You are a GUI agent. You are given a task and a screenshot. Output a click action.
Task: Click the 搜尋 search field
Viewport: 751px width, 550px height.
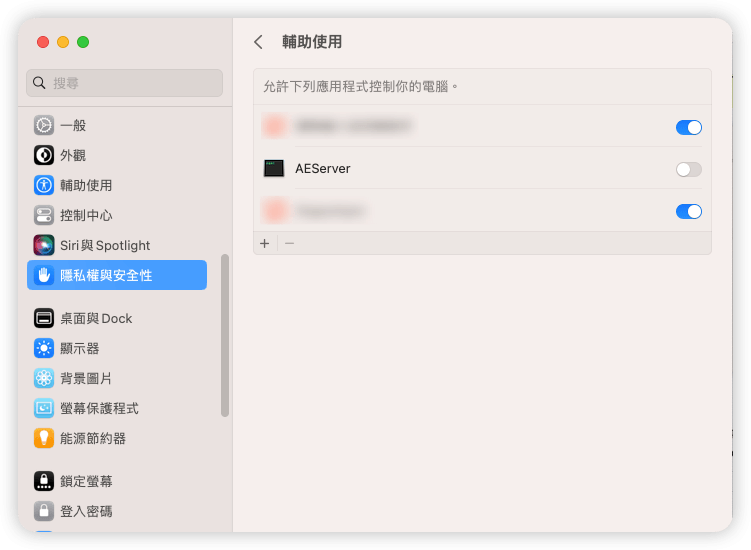click(x=125, y=83)
